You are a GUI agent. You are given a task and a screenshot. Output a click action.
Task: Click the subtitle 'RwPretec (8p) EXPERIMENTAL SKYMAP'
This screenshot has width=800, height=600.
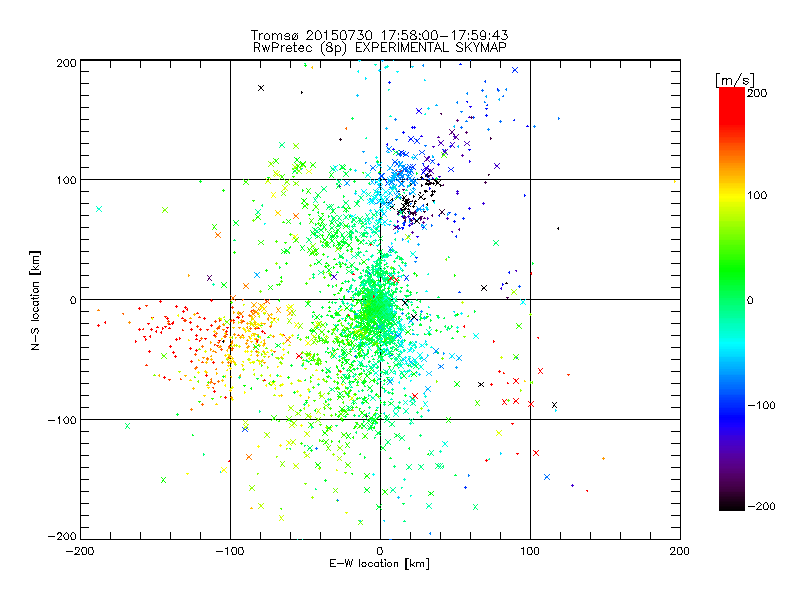[x=380, y=48]
